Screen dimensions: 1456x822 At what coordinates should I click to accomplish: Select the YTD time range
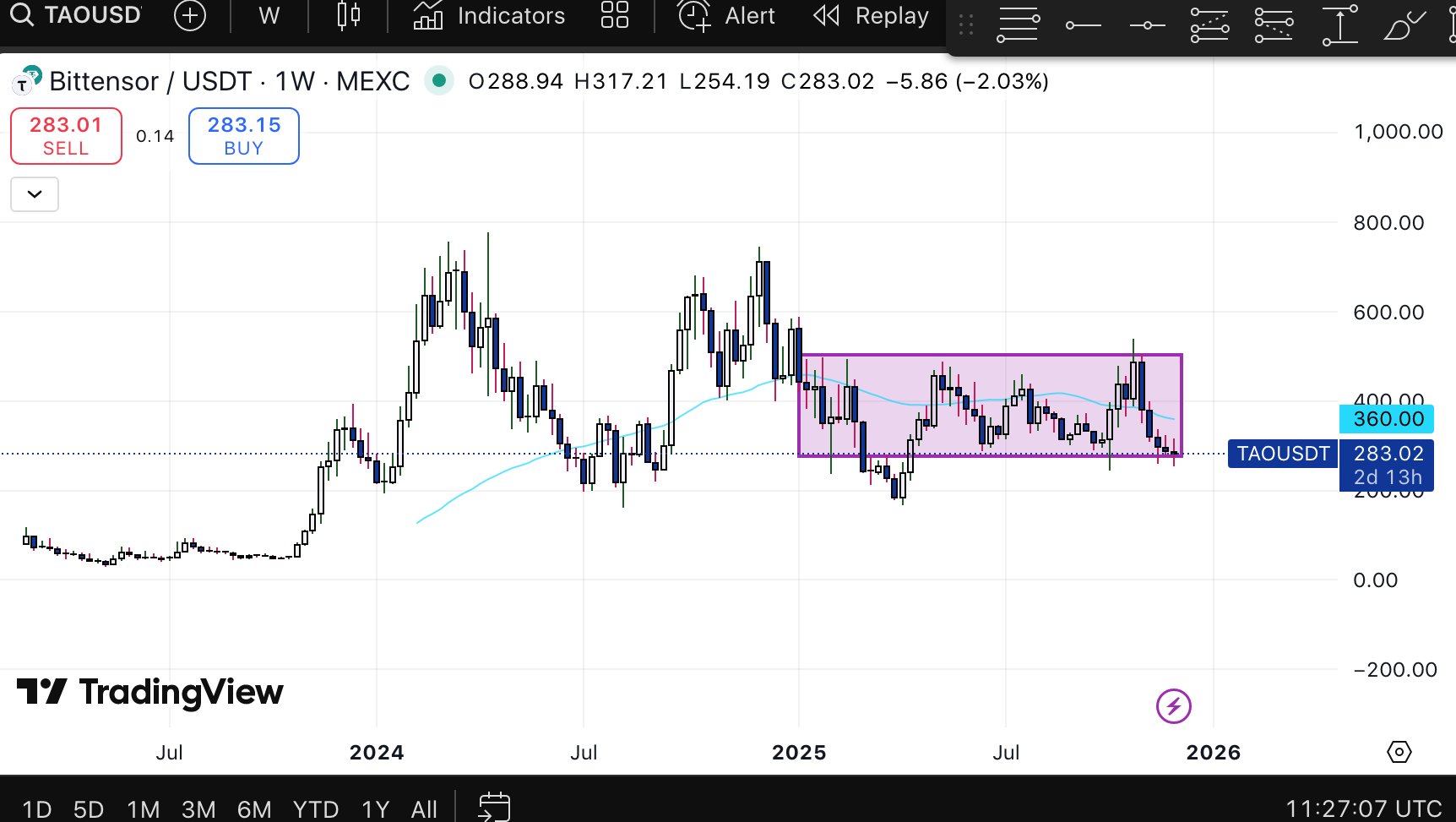tap(316, 809)
